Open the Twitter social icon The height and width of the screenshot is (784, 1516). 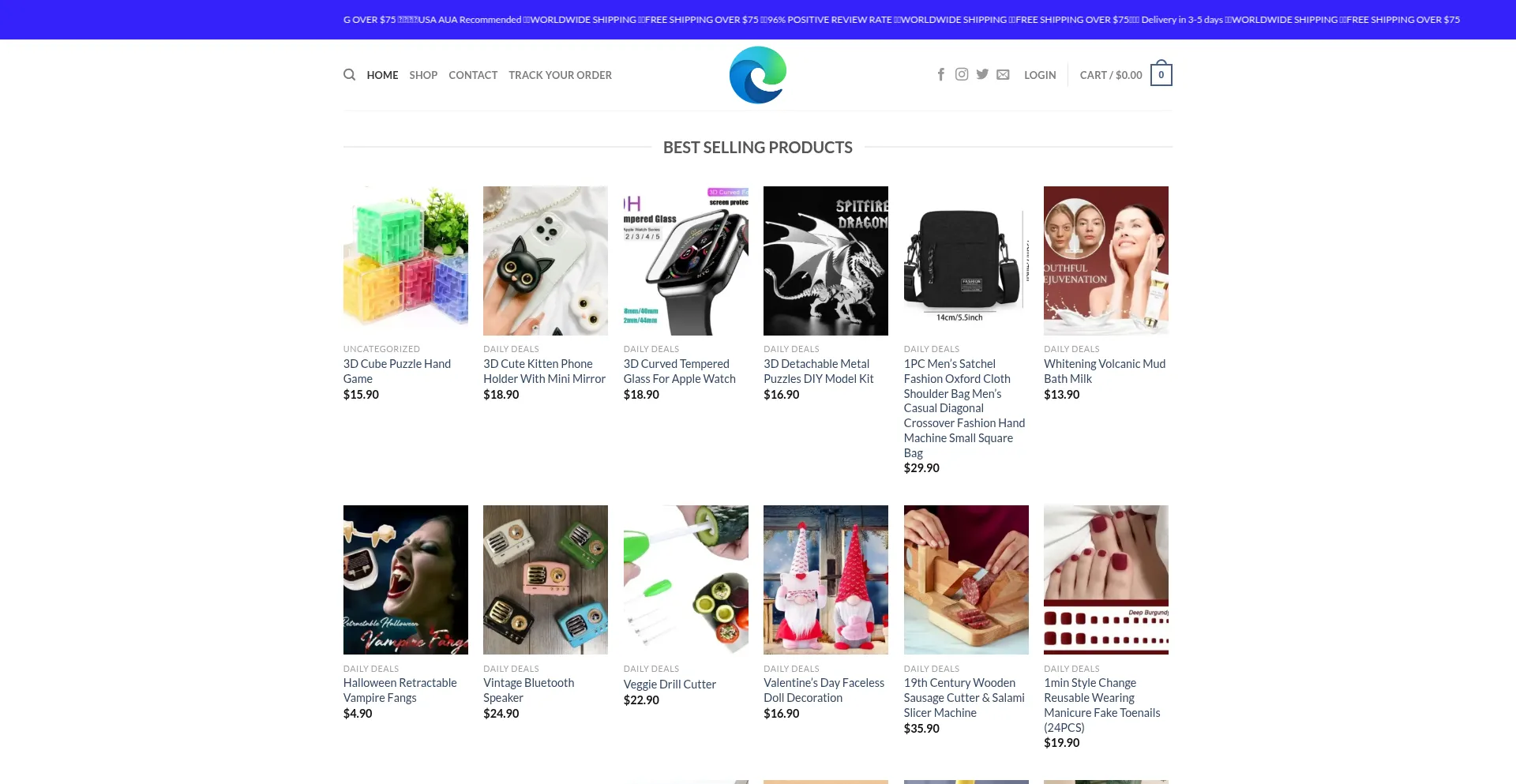click(982, 74)
